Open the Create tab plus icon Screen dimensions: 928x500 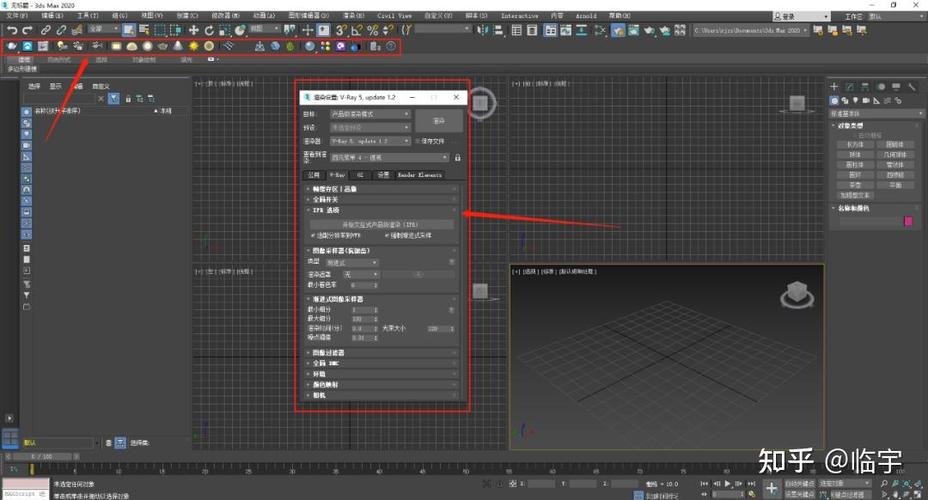click(834, 86)
